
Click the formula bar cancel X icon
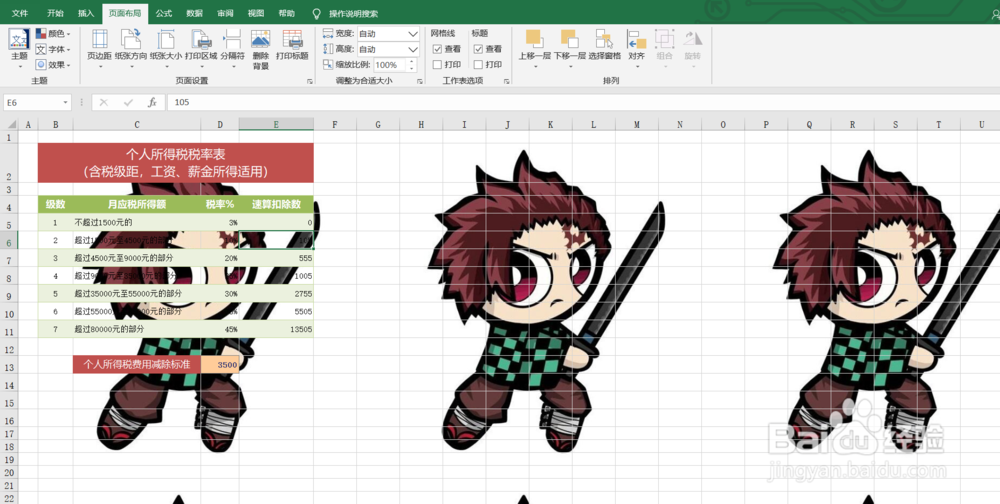pyautogui.click(x=104, y=102)
